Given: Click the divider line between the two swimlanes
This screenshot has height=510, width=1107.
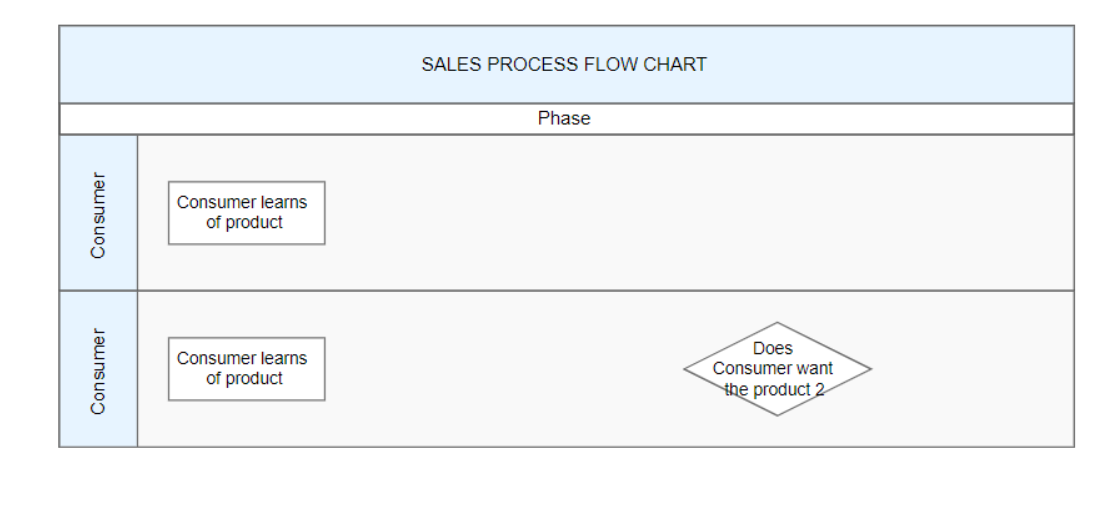Looking at the screenshot, I should (x=600, y=291).
